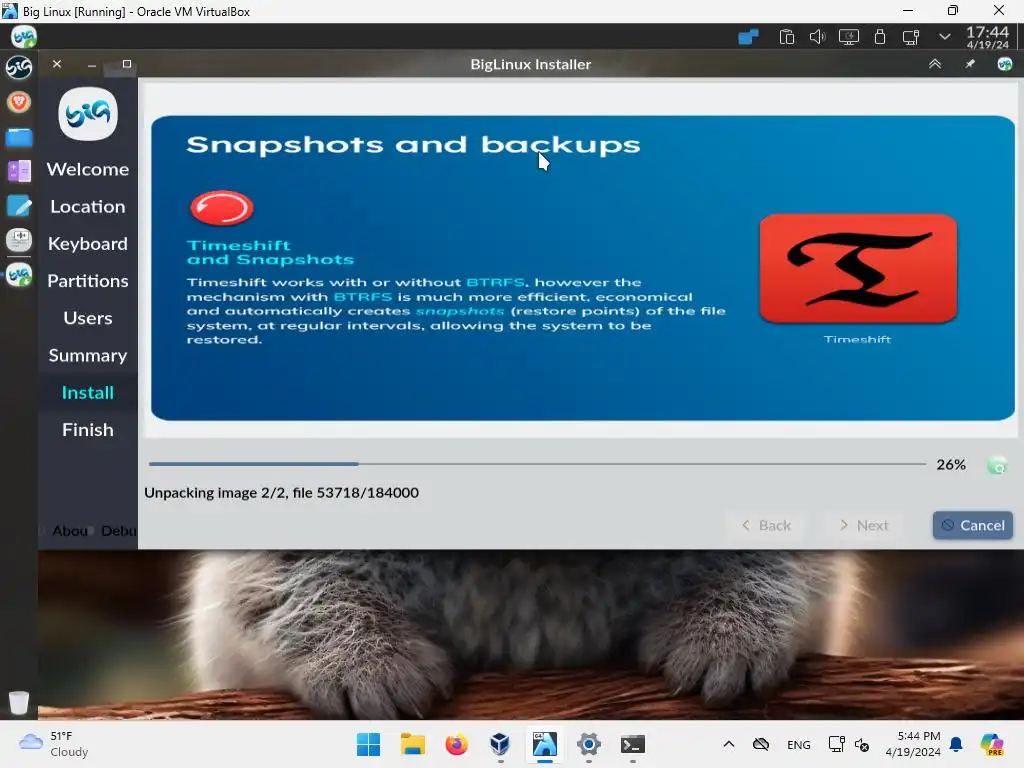Click the Debug link in installer sidebar

(x=119, y=531)
